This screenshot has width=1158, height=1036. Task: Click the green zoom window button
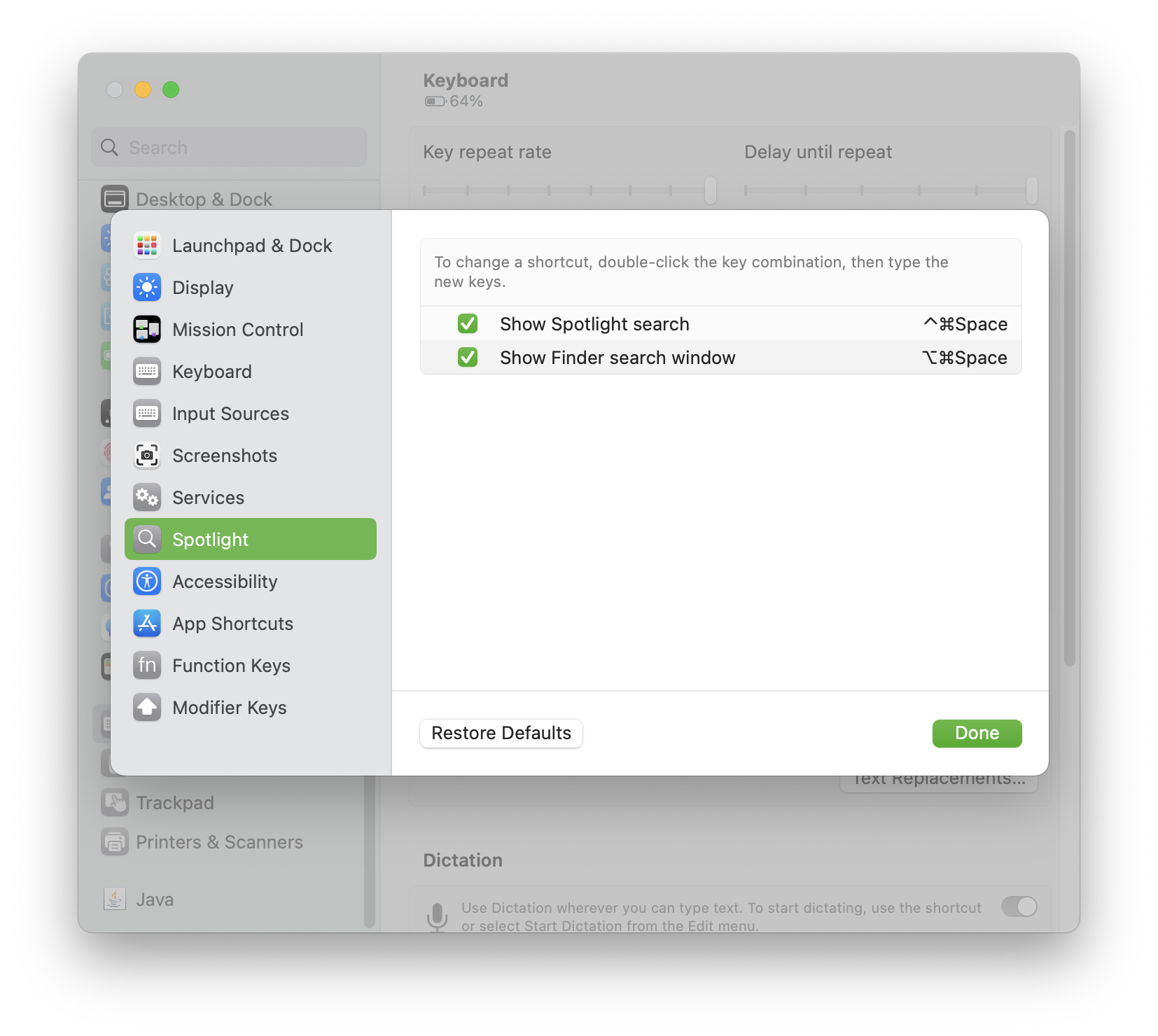tap(171, 90)
